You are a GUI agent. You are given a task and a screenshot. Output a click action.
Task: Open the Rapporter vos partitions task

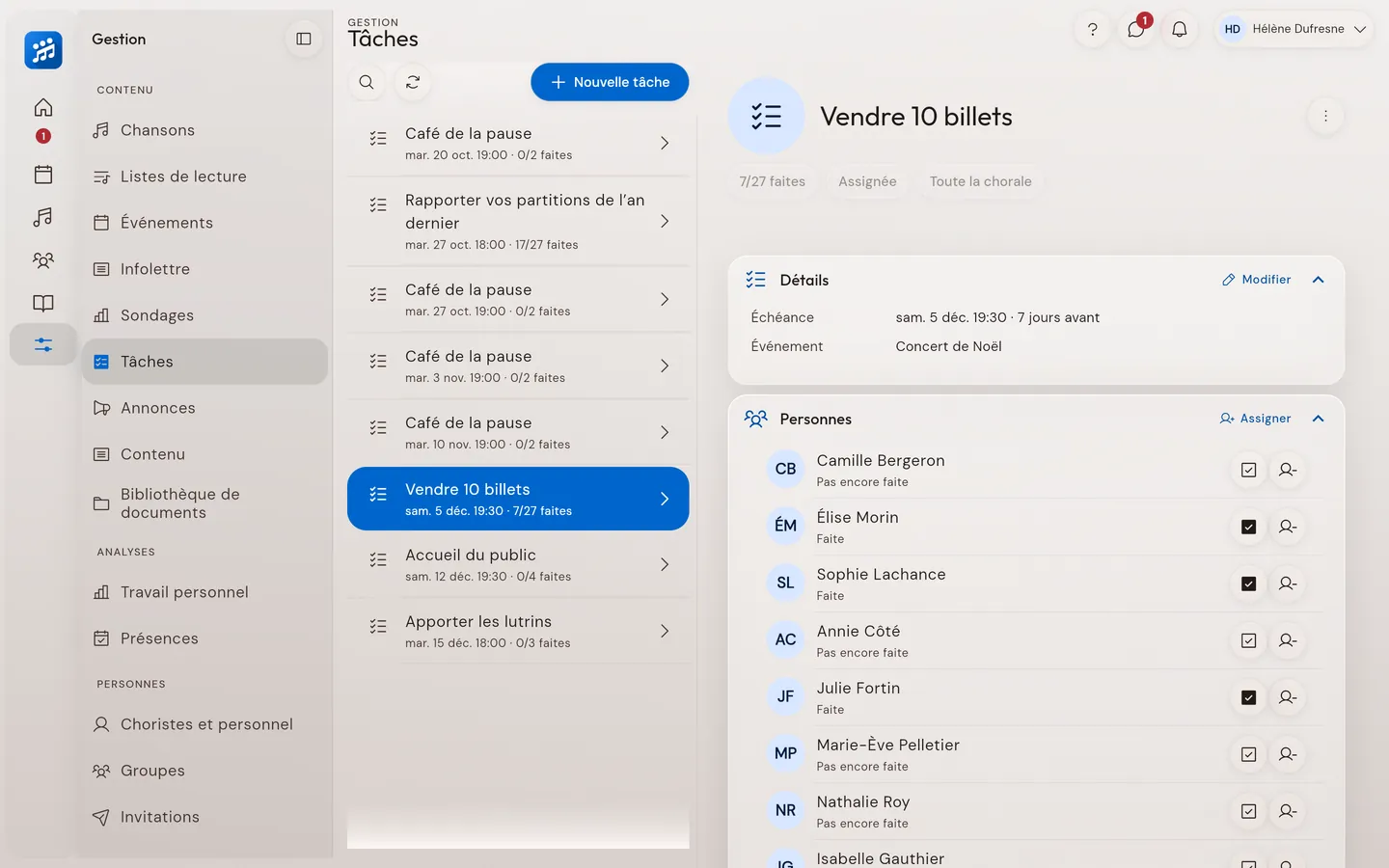pyautogui.click(x=518, y=221)
